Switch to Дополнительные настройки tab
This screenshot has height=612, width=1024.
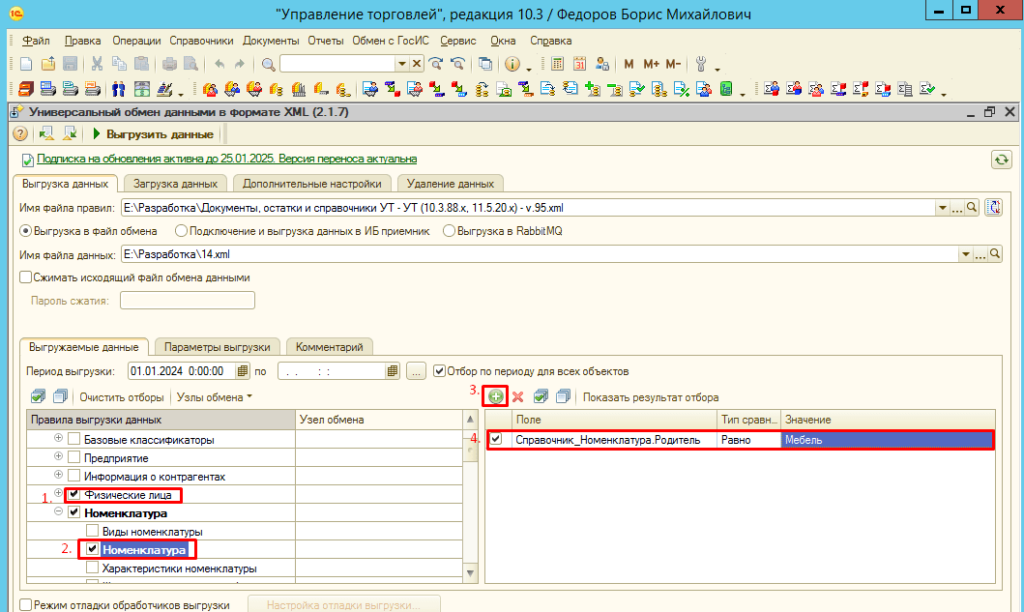pos(312,184)
